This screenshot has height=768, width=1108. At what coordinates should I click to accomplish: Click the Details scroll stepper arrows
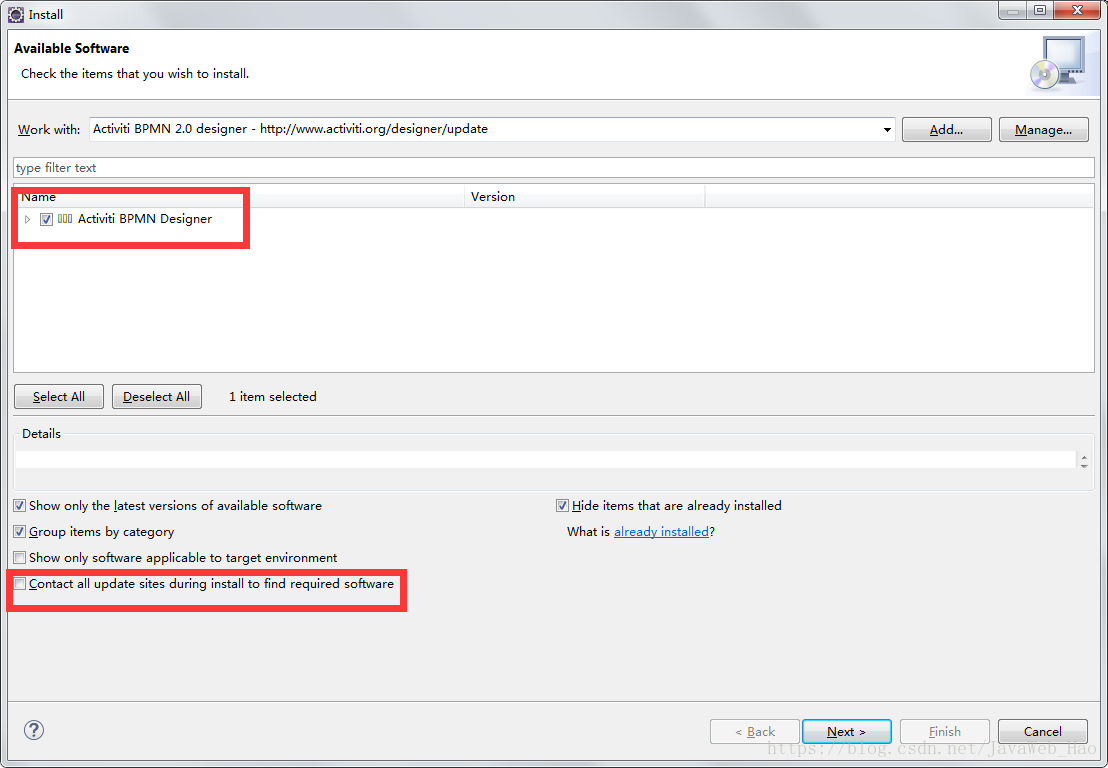click(x=1084, y=461)
